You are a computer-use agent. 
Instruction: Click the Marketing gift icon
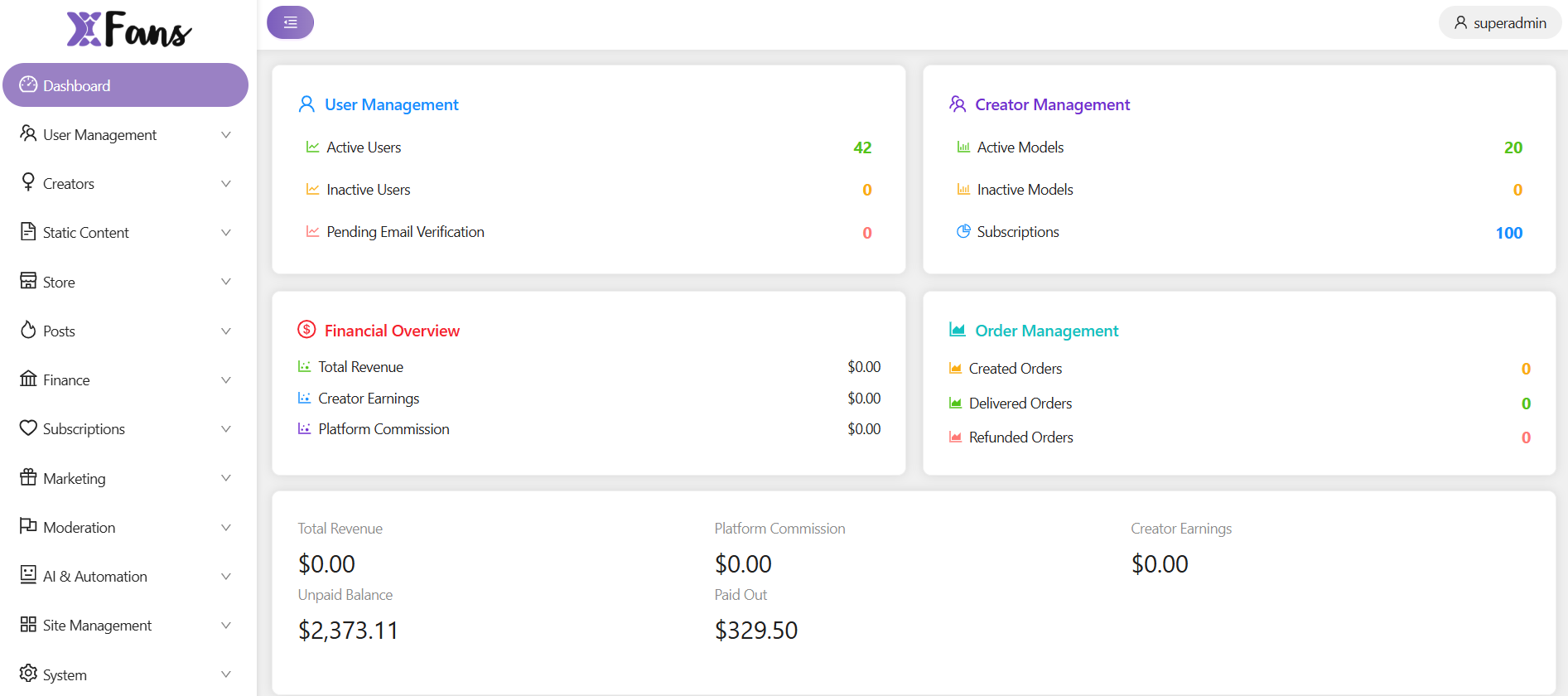tap(28, 476)
